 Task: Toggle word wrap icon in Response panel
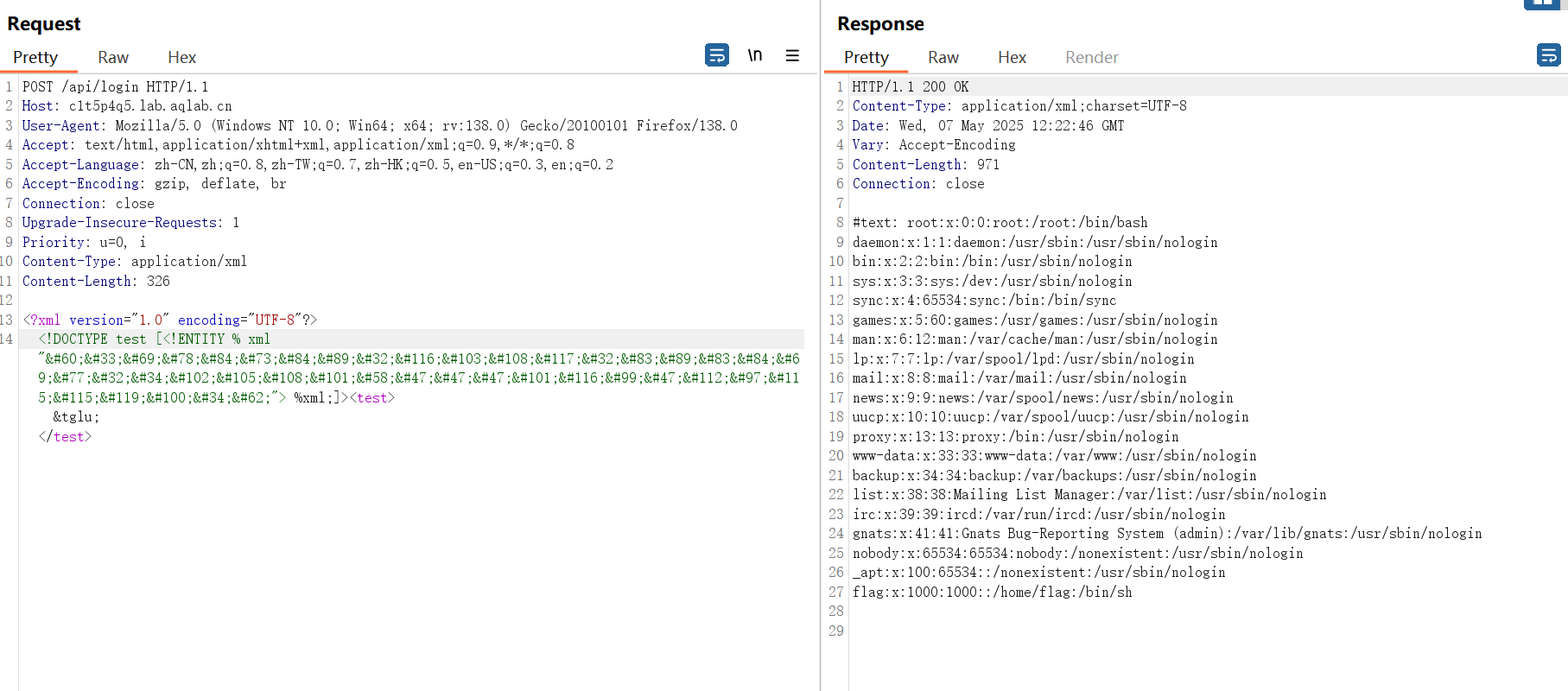pos(1549,55)
